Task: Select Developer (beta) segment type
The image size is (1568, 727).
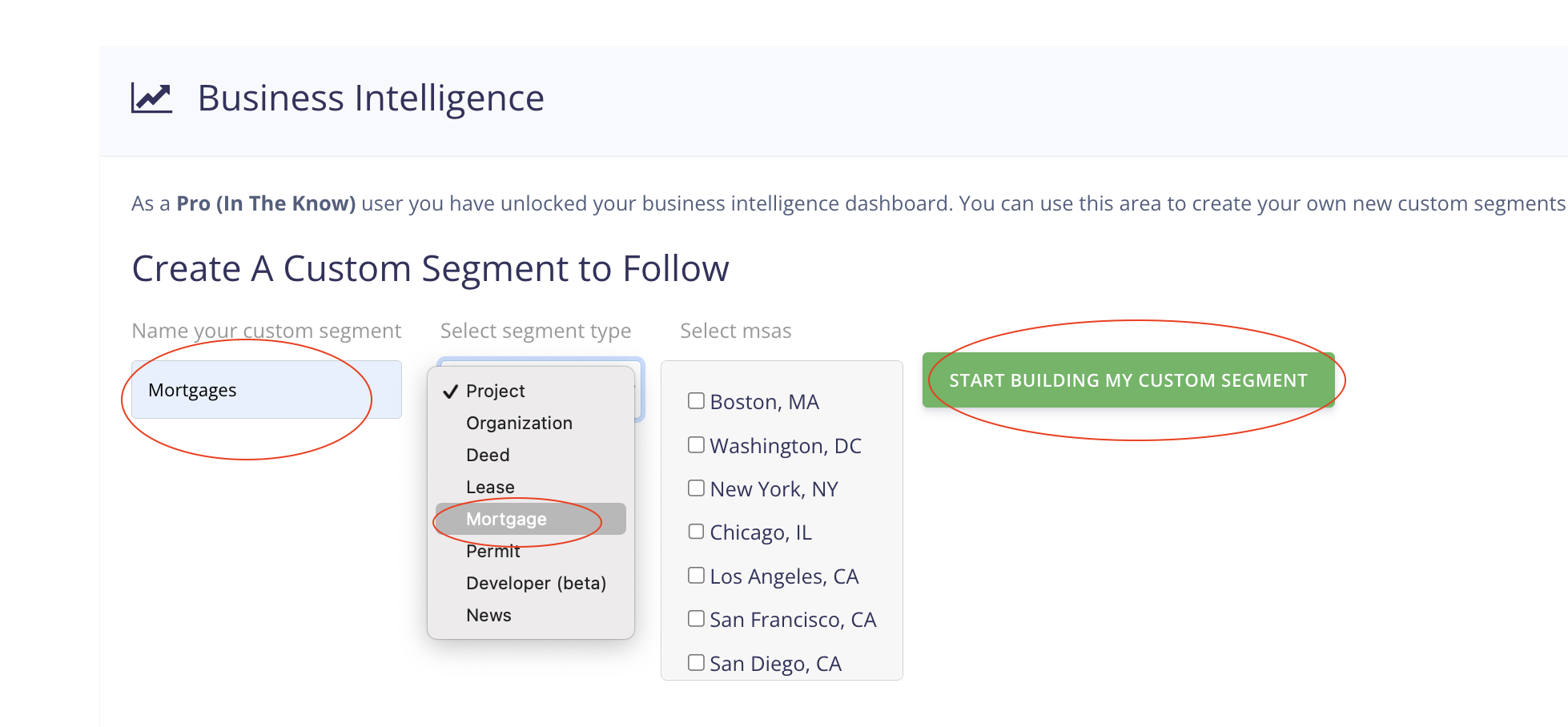Action: [x=536, y=583]
